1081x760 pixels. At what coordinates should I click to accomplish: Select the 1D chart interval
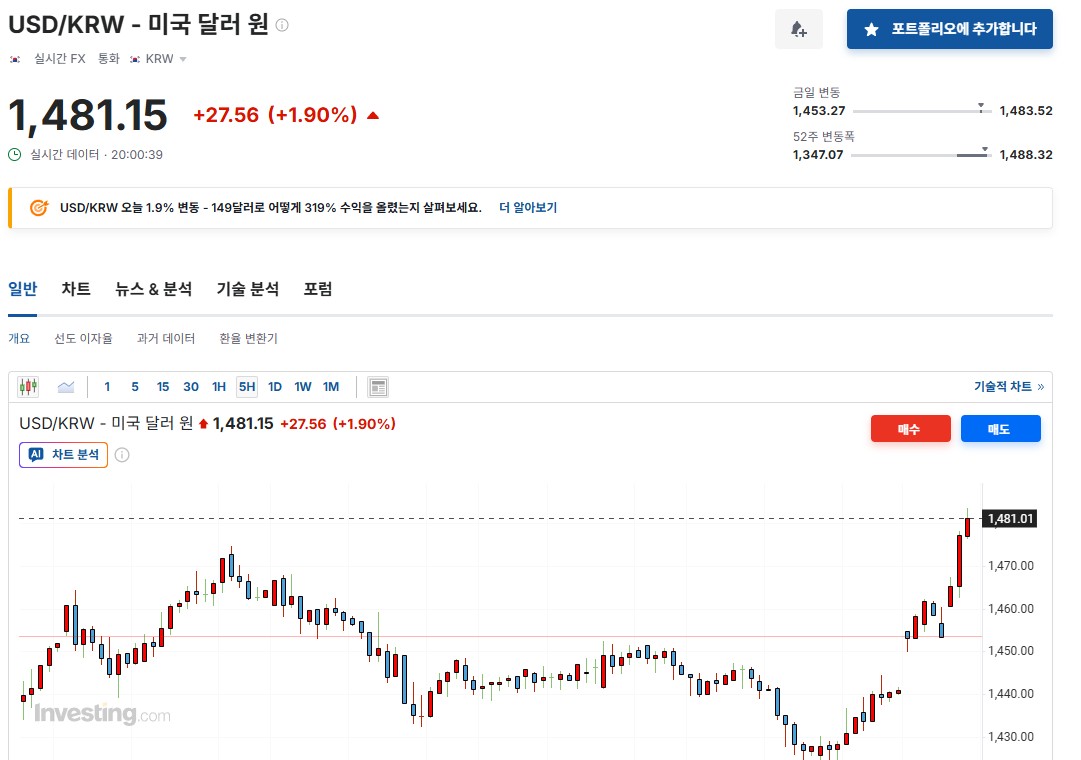[274, 387]
